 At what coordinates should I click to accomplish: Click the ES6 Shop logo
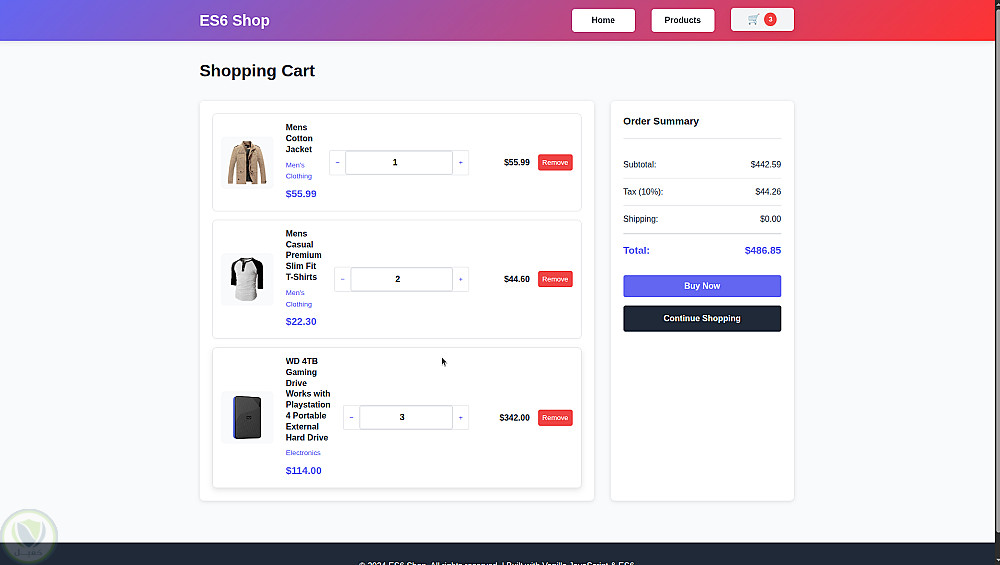tap(234, 20)
